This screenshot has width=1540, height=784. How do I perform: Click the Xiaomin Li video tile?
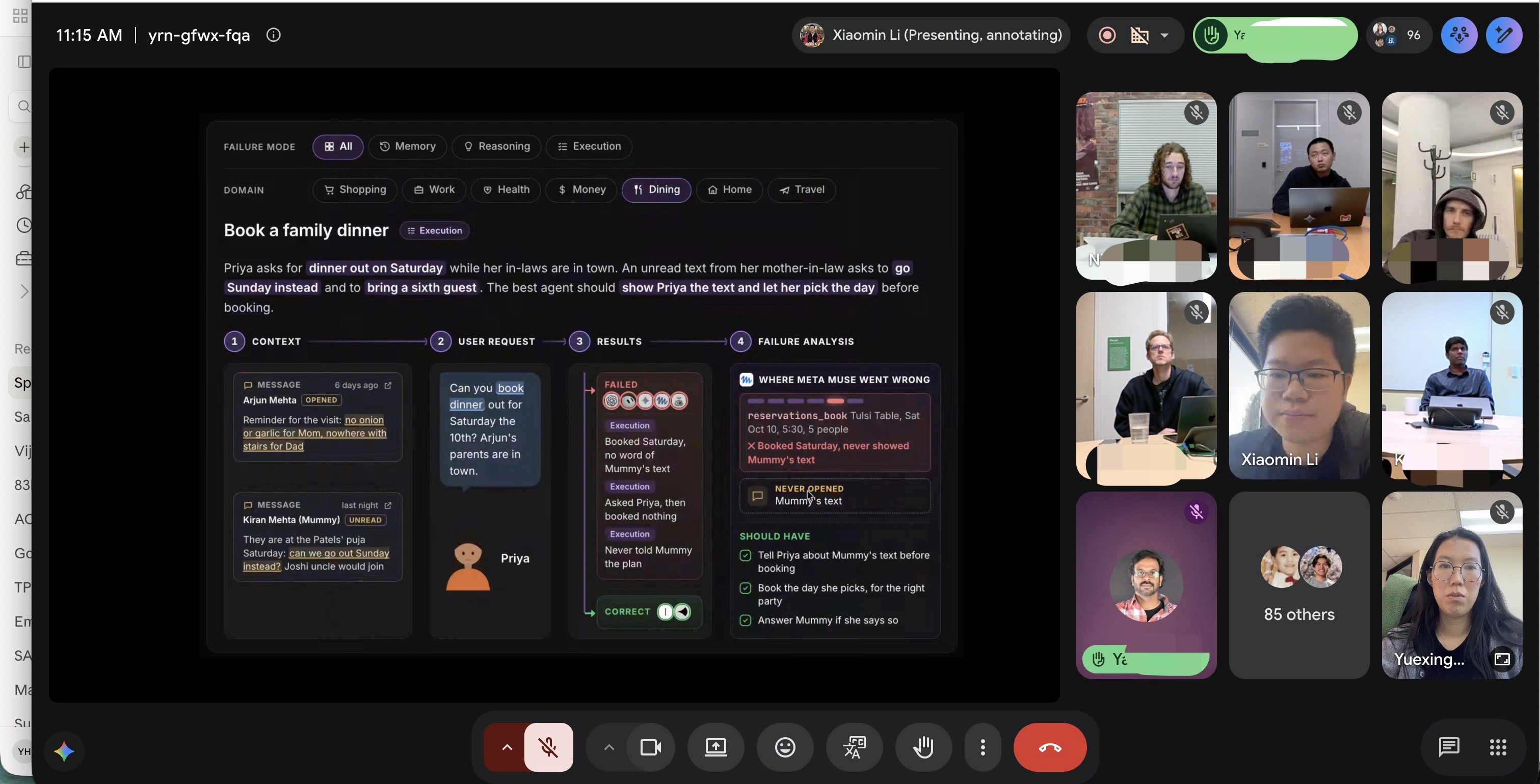(x=1299, y=386)
